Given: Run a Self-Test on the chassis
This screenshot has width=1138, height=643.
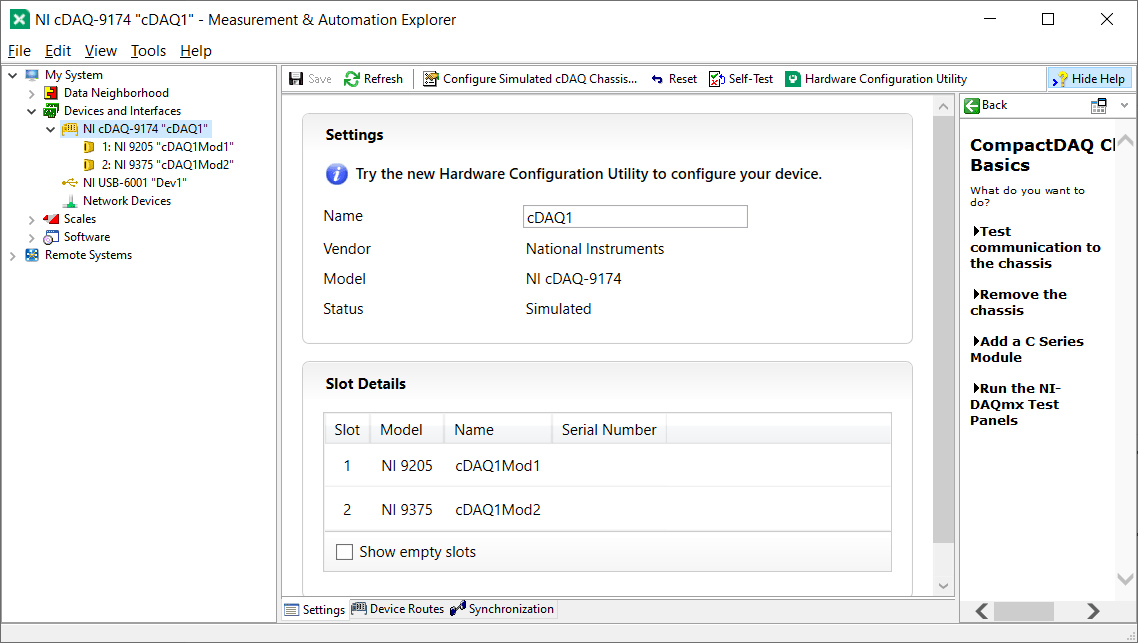Looking at the screenshot, I should pyautogui.click(x=741, y=78).
